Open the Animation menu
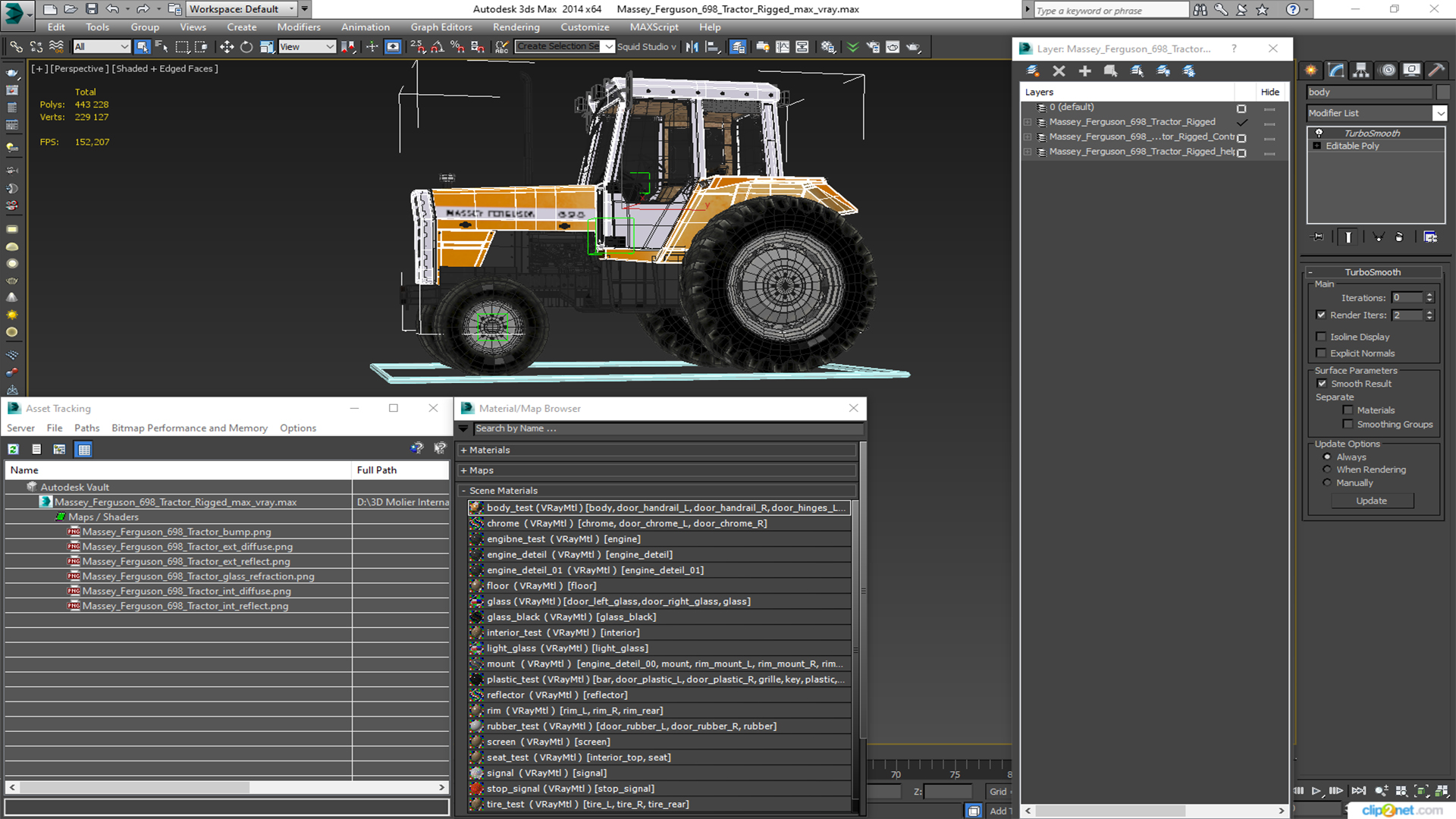 click(366, 27)
